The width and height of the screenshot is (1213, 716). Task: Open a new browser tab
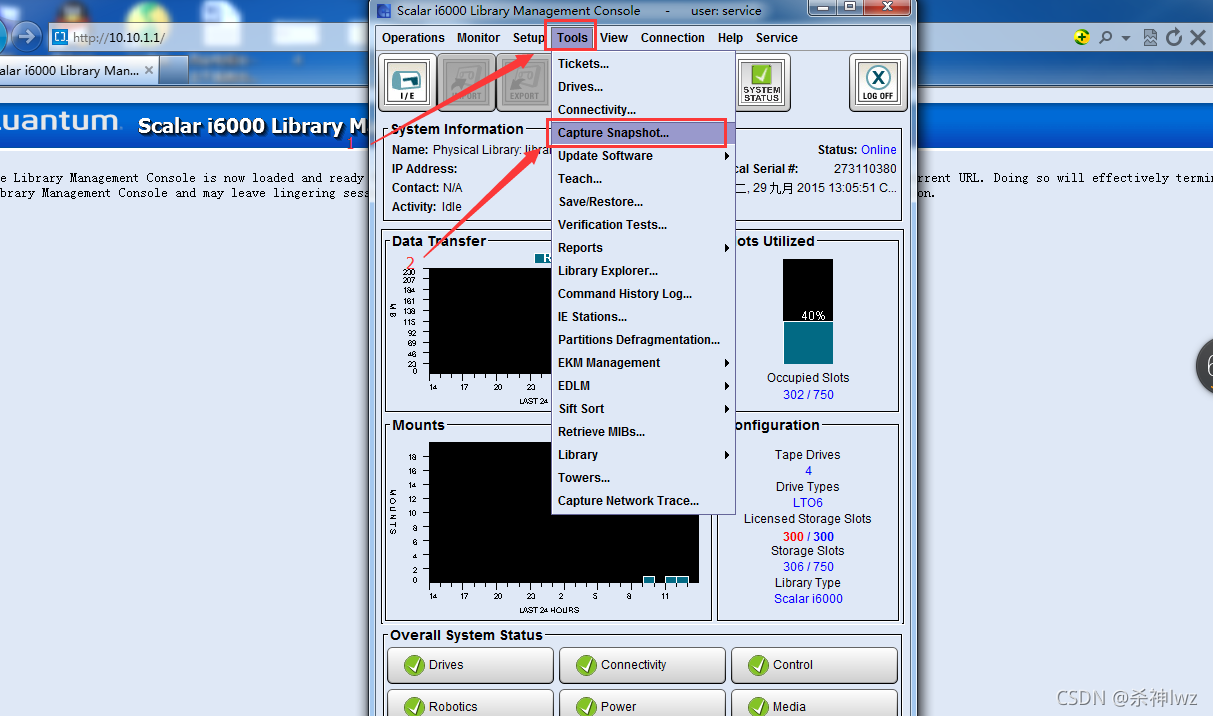tap(174, 70)
